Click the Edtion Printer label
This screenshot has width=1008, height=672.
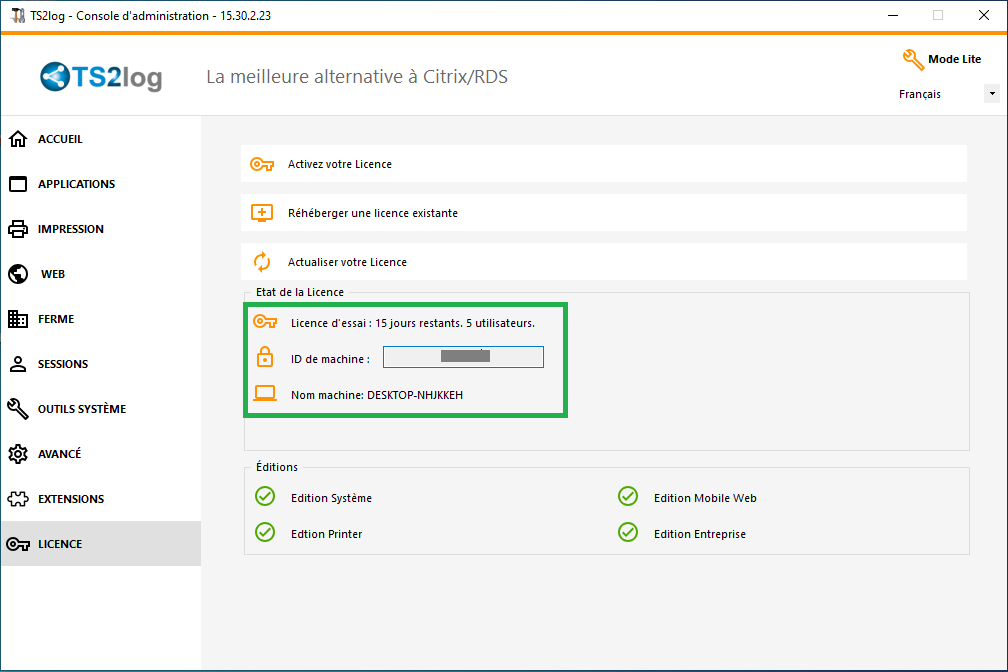327,534
